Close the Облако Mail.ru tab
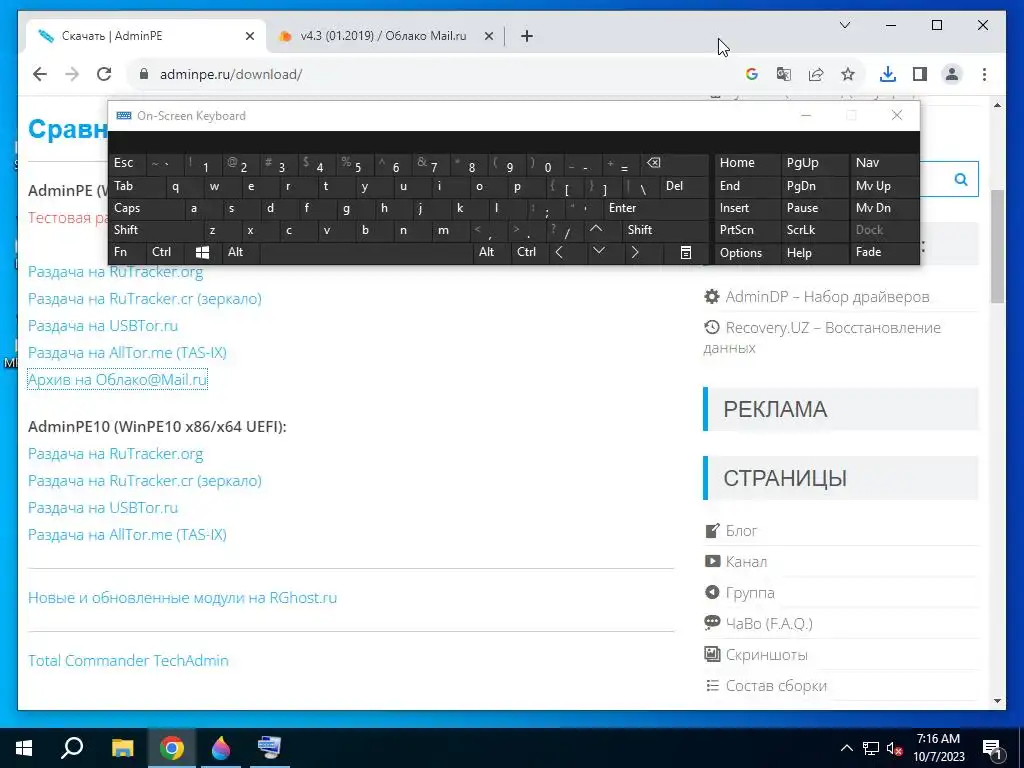 (x=488, y=37)
